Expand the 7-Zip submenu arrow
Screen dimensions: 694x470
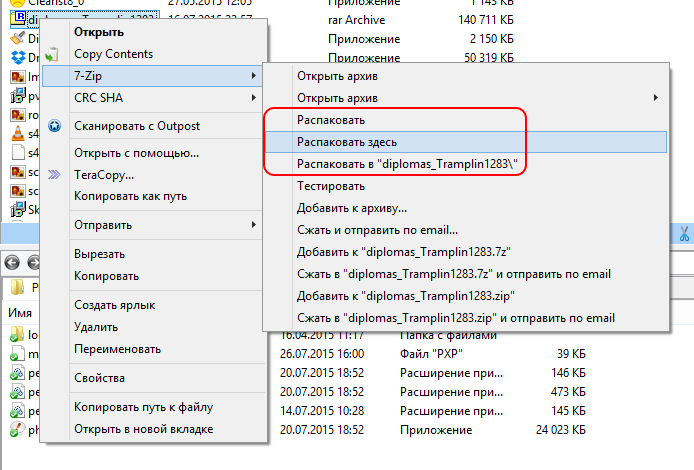pos(254,76)
